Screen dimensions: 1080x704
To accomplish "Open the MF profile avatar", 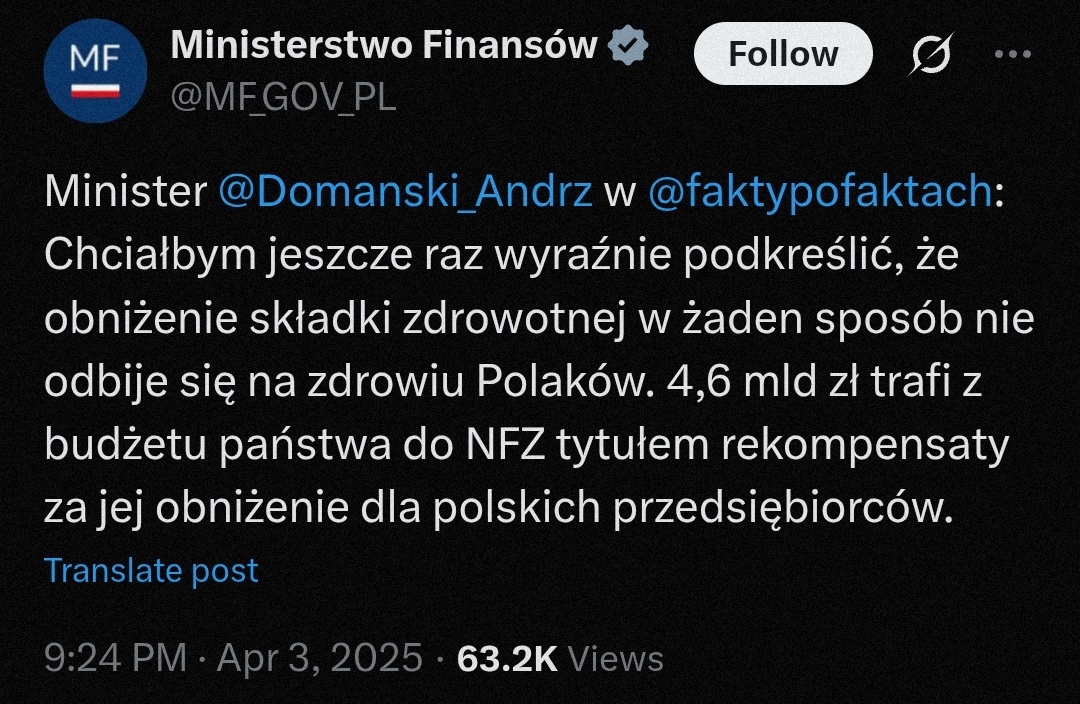I will tap(95, 71).
